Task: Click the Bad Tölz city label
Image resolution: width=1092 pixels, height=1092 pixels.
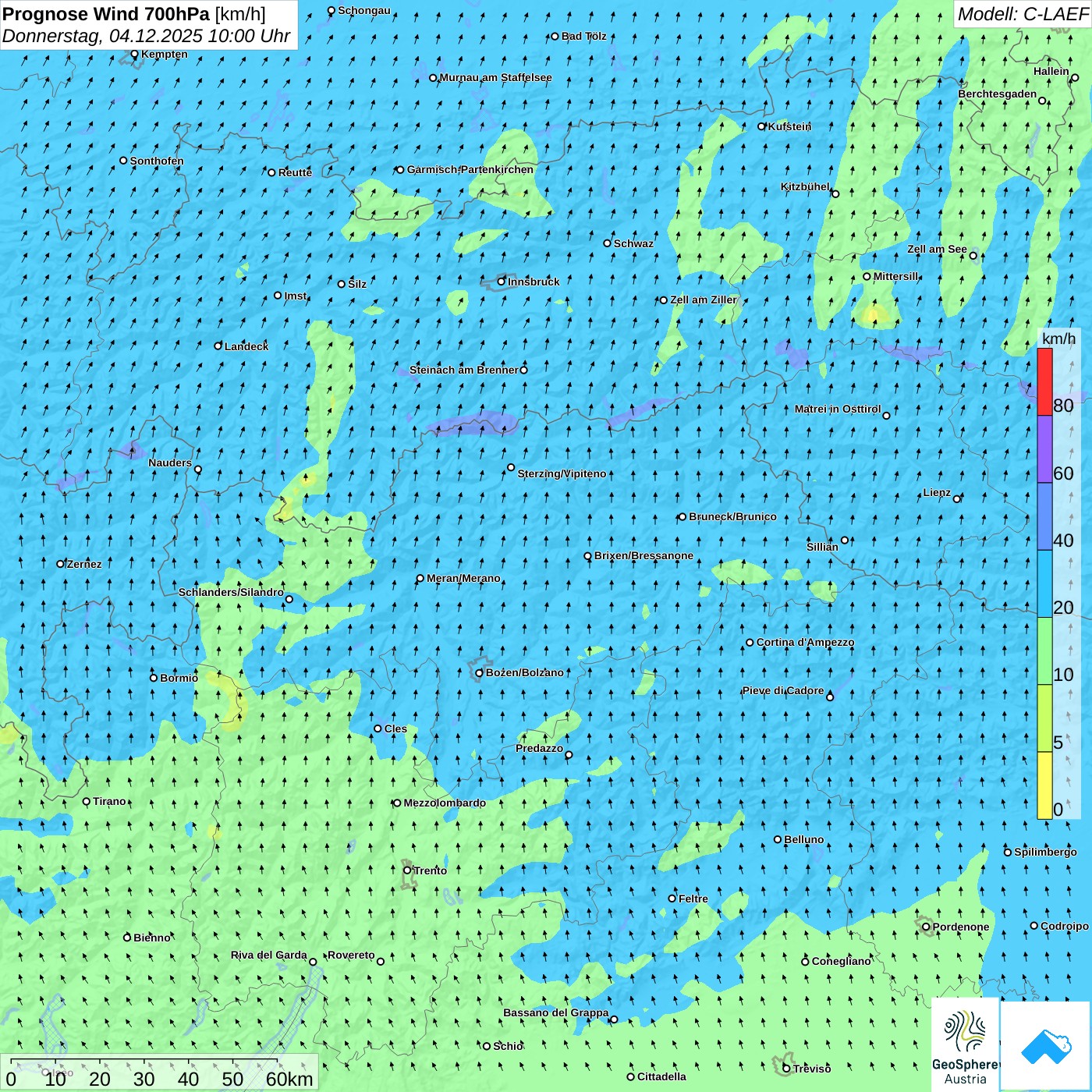Action: click(583, 36)
